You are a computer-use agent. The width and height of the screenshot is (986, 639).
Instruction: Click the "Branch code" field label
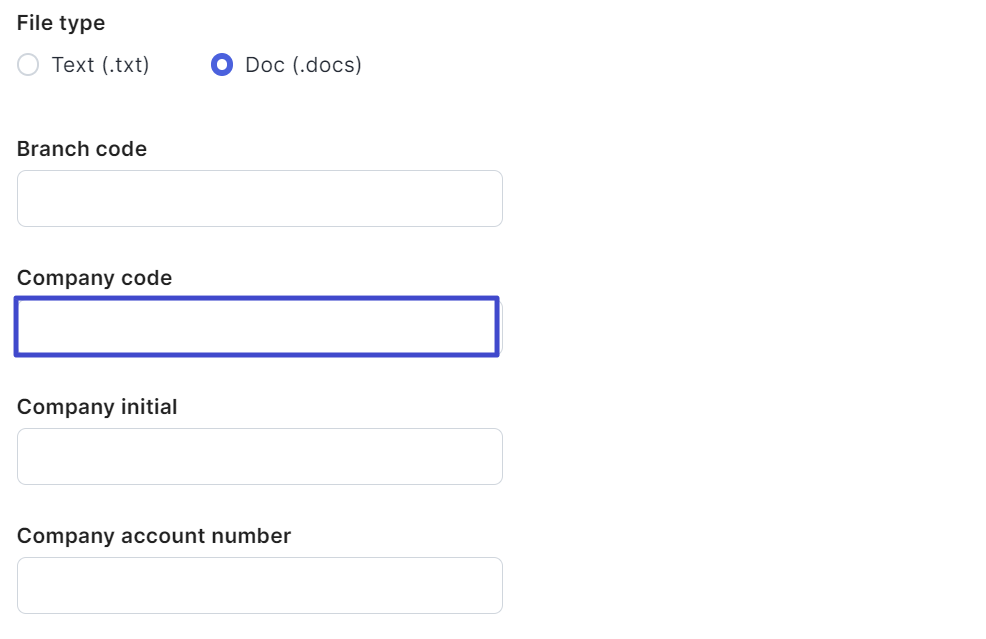82,149
